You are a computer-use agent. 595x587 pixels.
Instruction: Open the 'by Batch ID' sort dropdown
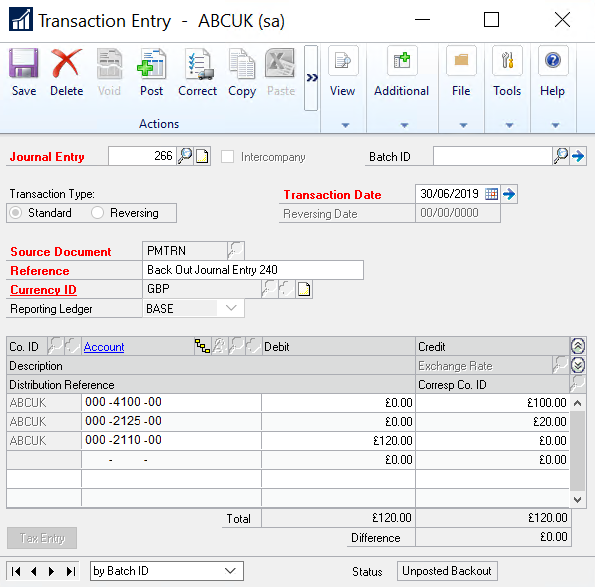tap(167, 571)
